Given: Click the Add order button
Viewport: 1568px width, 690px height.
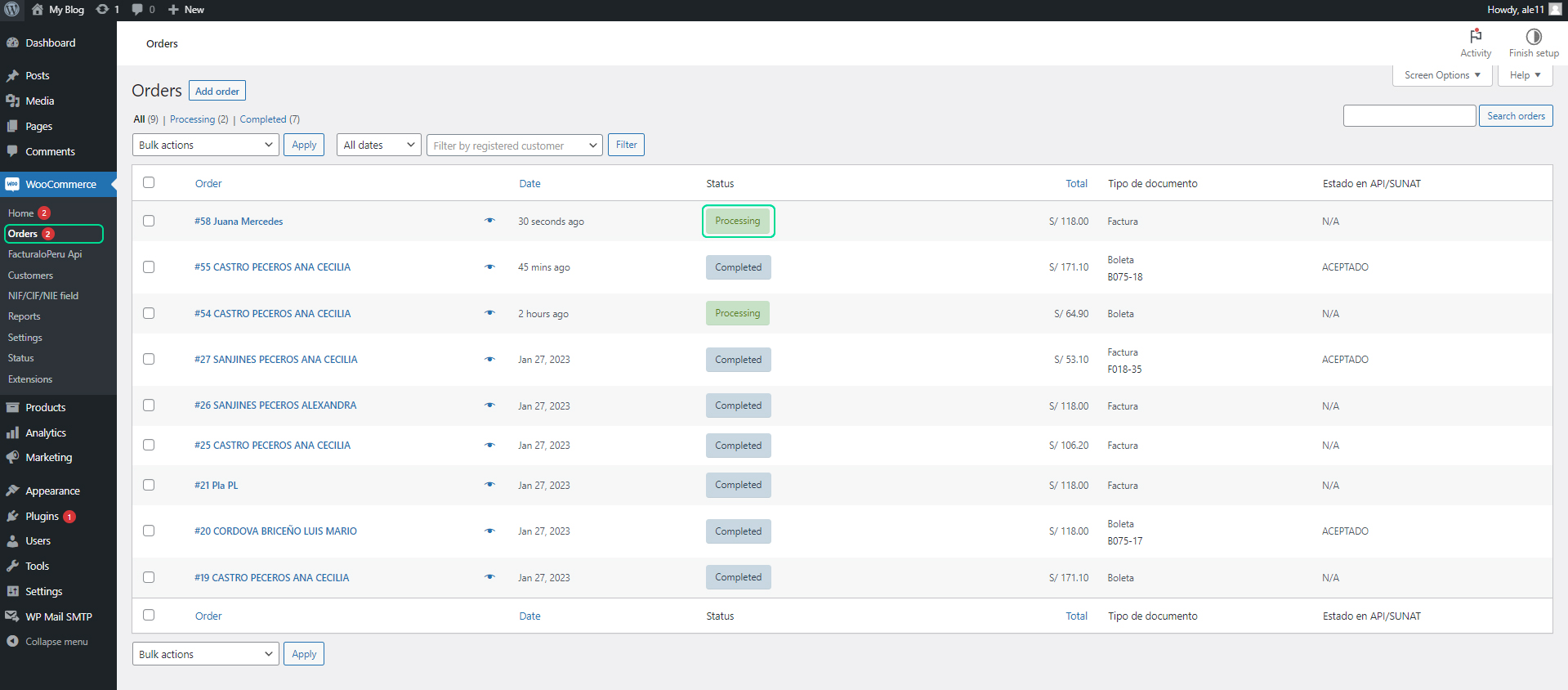Looking at the screenshot, I should pos(217,91).
